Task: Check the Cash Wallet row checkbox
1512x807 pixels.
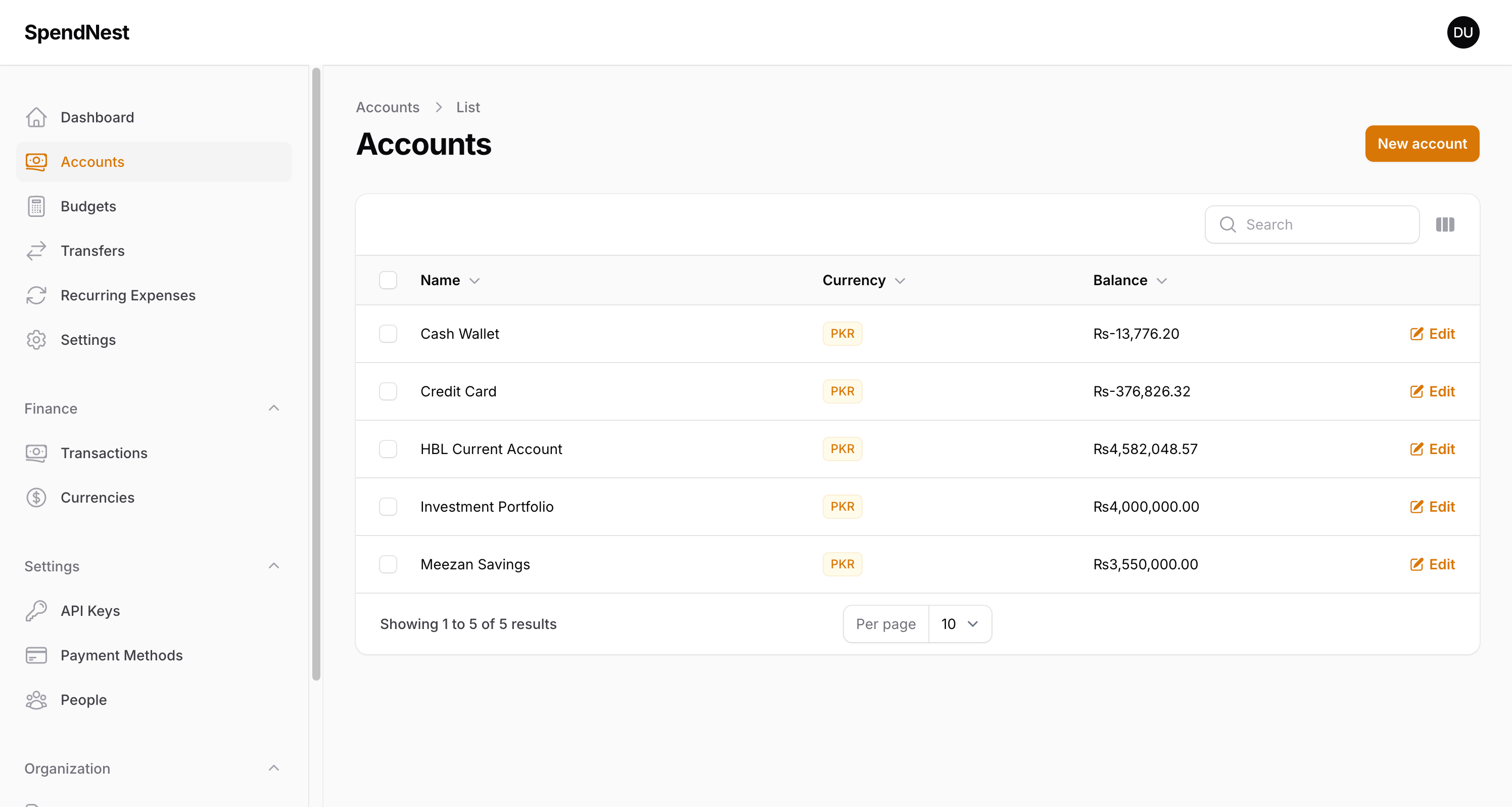Action: click(x=388, y=334)
